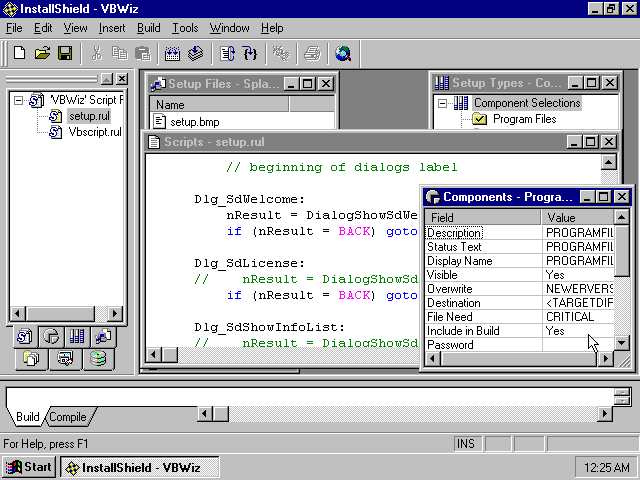Viewport: 640px width, 480px height.
Task: Select the File Need field row
Action: [519, 317]
